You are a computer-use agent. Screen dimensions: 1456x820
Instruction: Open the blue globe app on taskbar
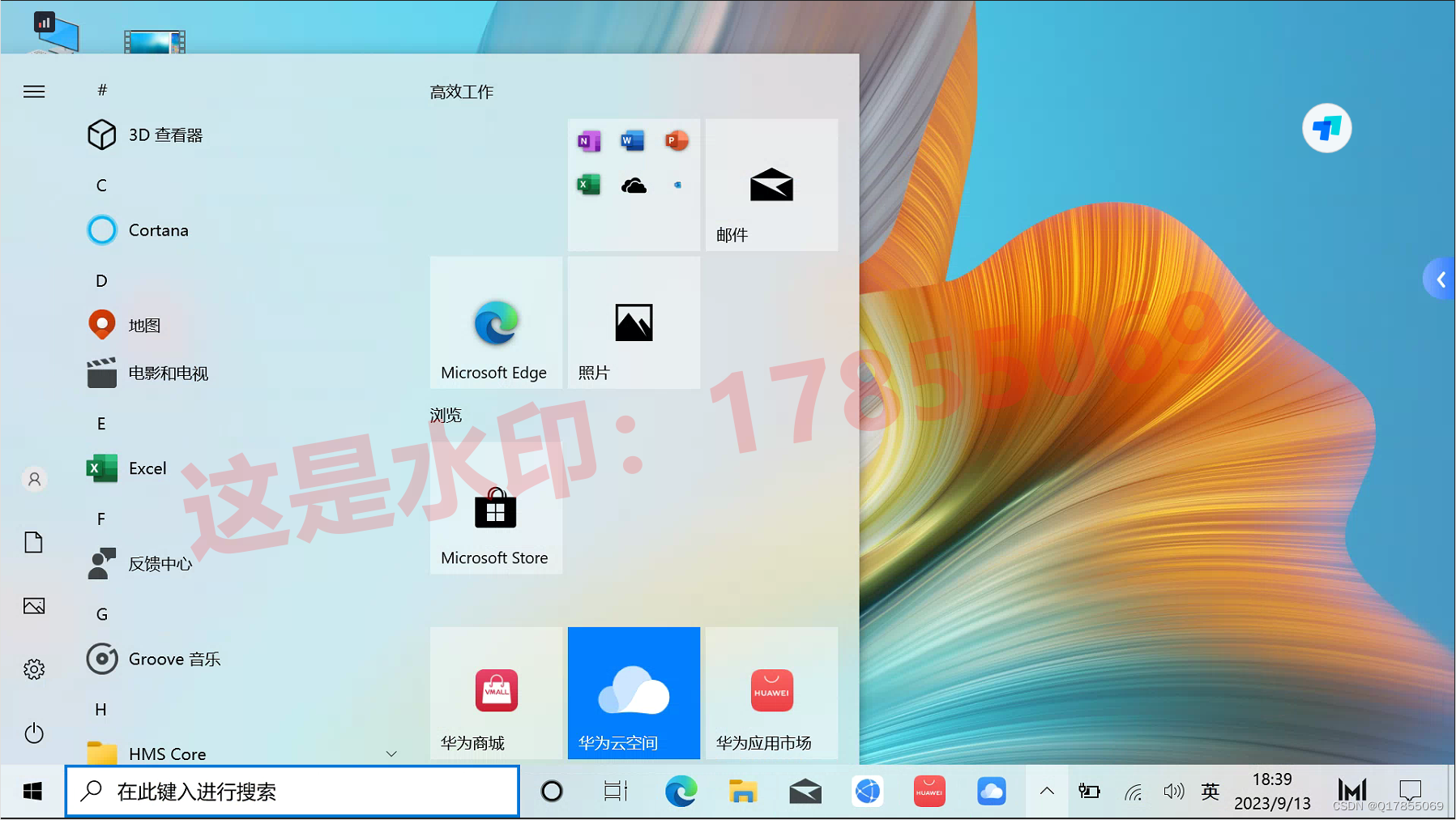868,792
